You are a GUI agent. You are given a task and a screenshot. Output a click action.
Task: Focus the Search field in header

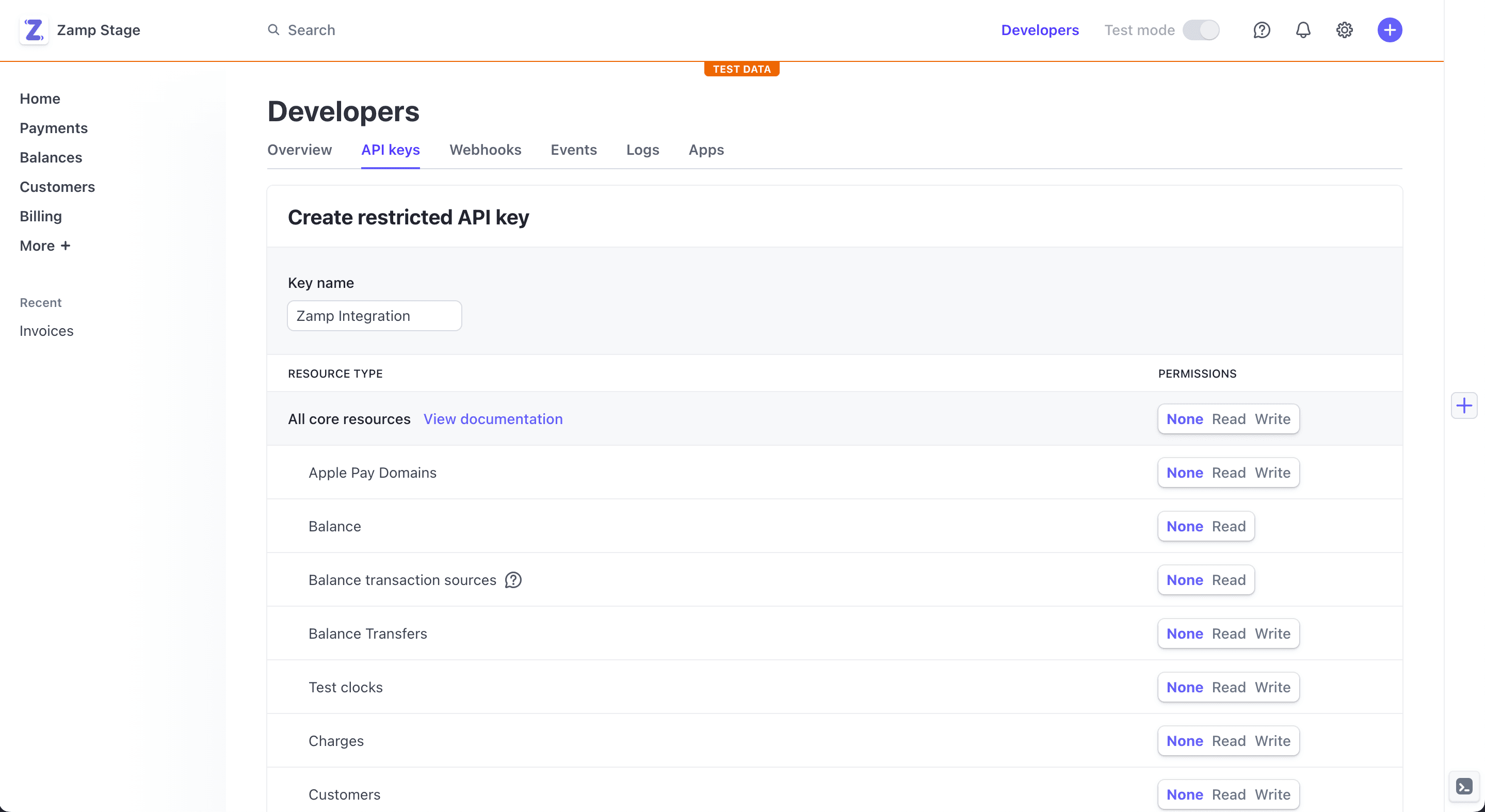click(311, 30)
